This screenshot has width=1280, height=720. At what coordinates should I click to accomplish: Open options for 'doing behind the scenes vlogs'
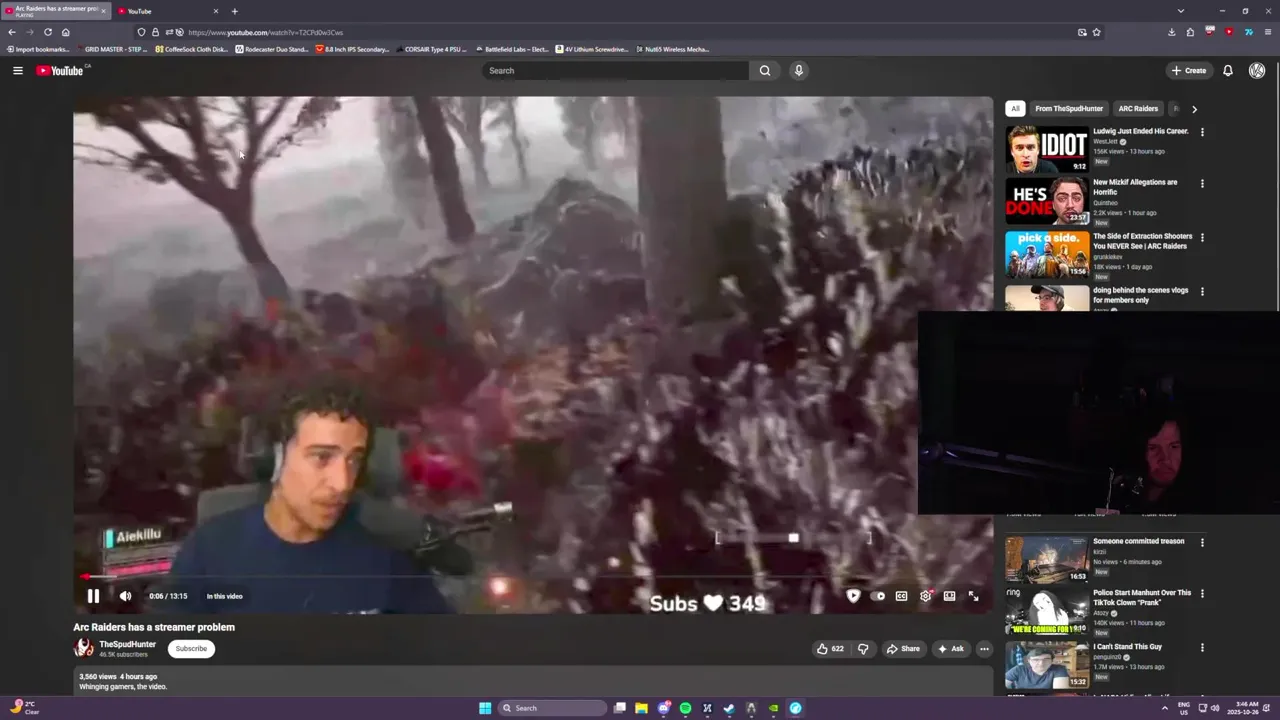point(1202,292)
